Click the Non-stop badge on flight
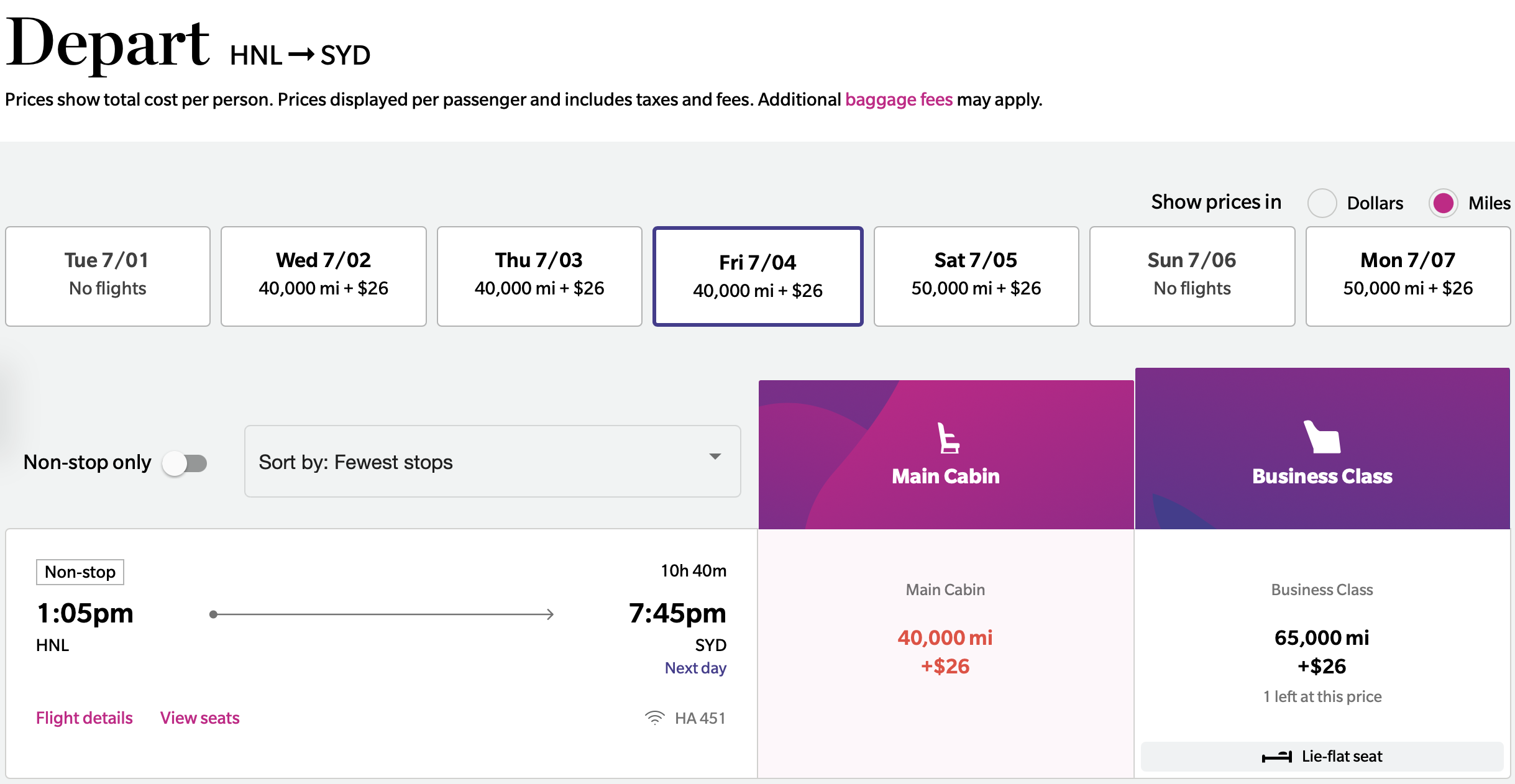Image resolution: width=1515 pixels, height=784 pixels. pyautogui.click(x=80, y=572)
